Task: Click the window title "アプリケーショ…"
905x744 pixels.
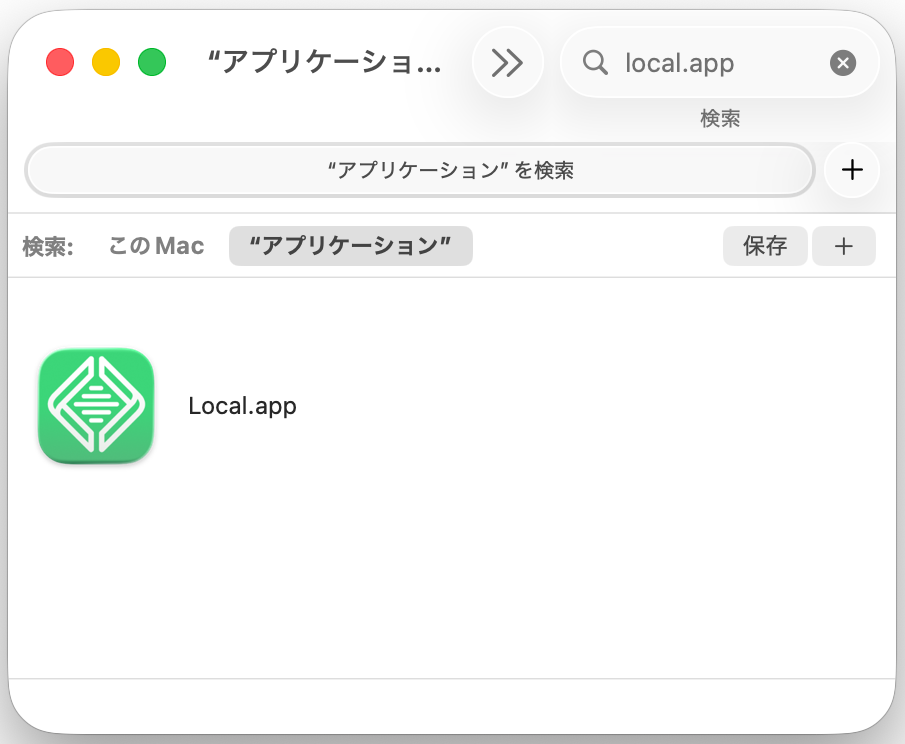Action: tap(324, 62)
